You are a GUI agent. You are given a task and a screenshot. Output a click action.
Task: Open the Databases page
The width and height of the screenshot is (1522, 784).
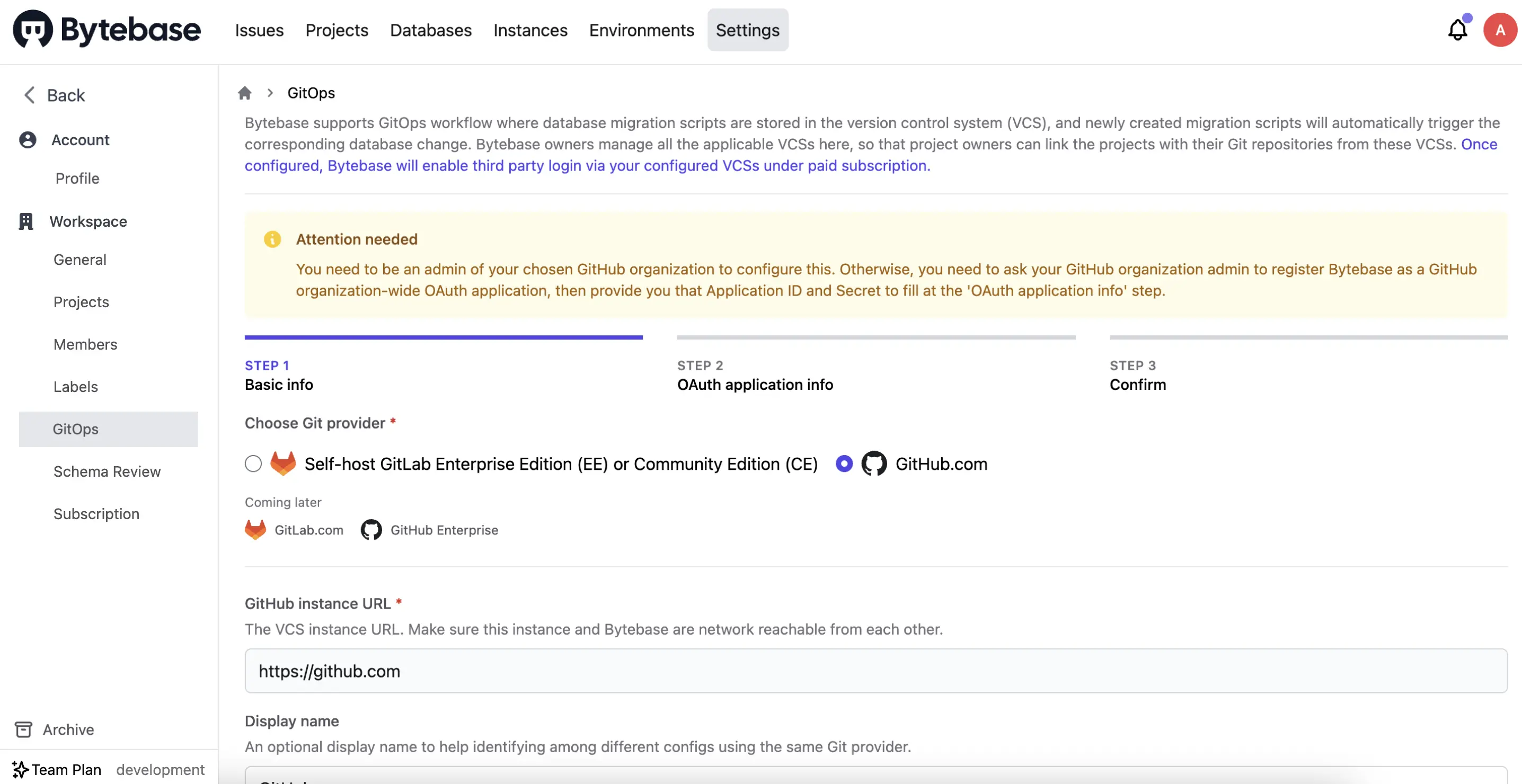click(x=431, y=30)
